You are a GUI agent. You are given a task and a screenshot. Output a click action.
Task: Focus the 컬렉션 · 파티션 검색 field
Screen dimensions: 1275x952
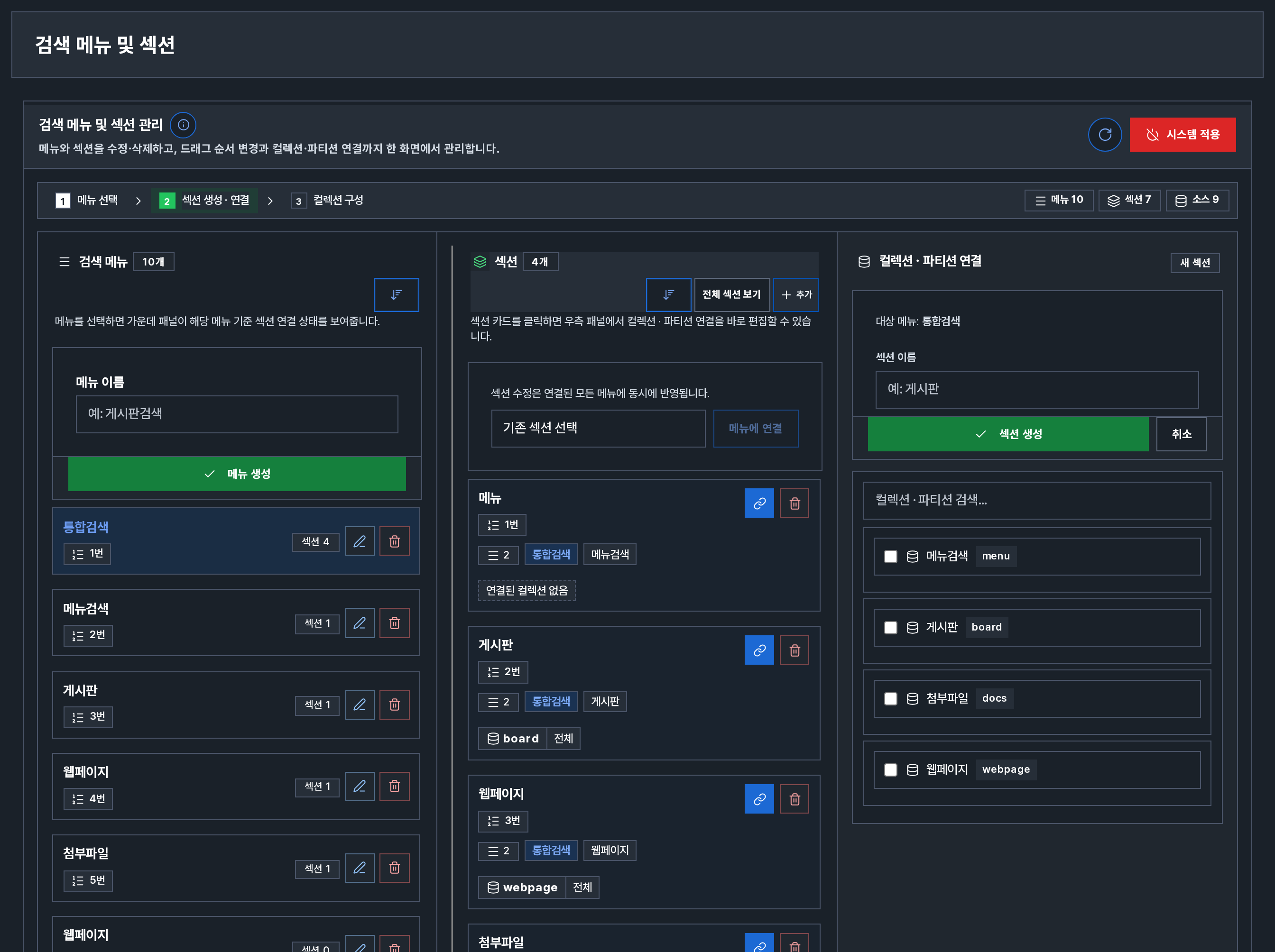coord(1036,500)
